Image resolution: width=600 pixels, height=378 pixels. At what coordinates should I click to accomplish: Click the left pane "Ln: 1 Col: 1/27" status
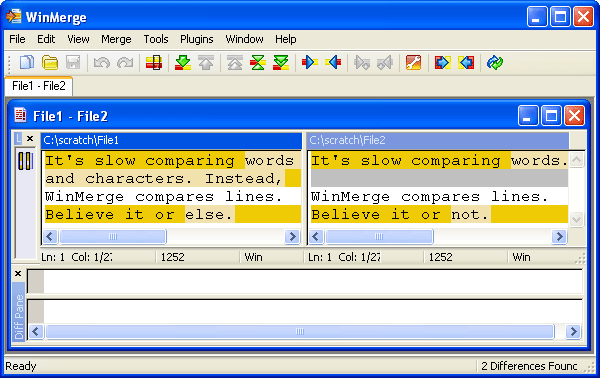77,257
